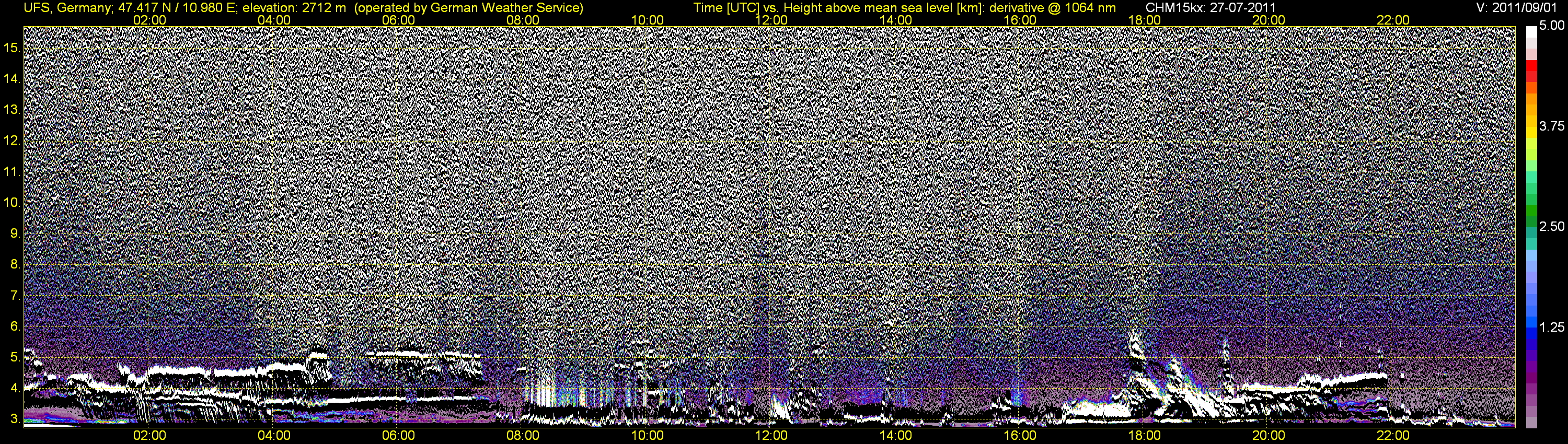Image resolution: width=1568 pixels, height=444 pixels.
Task: Click the 3 km height axis label
Action: [16, 419]
